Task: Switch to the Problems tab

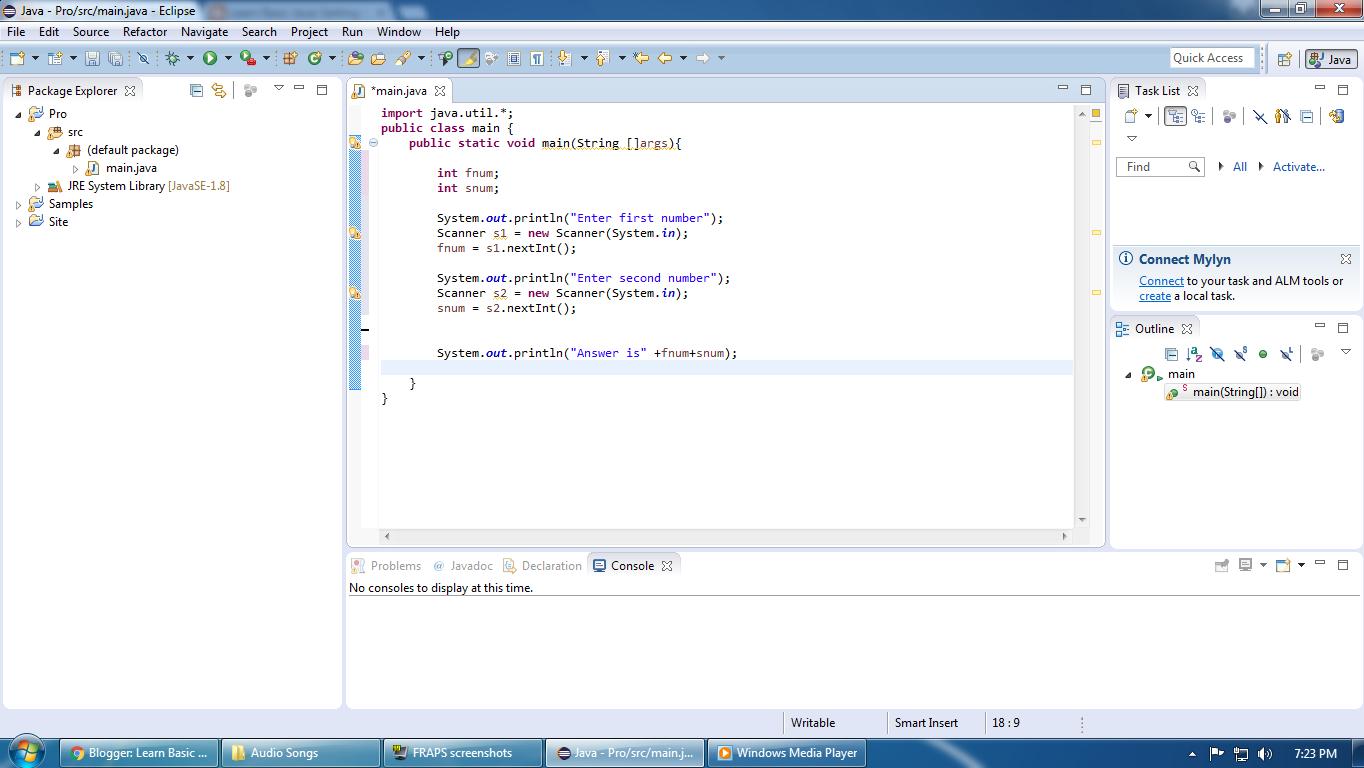Action: coord(386,565)
